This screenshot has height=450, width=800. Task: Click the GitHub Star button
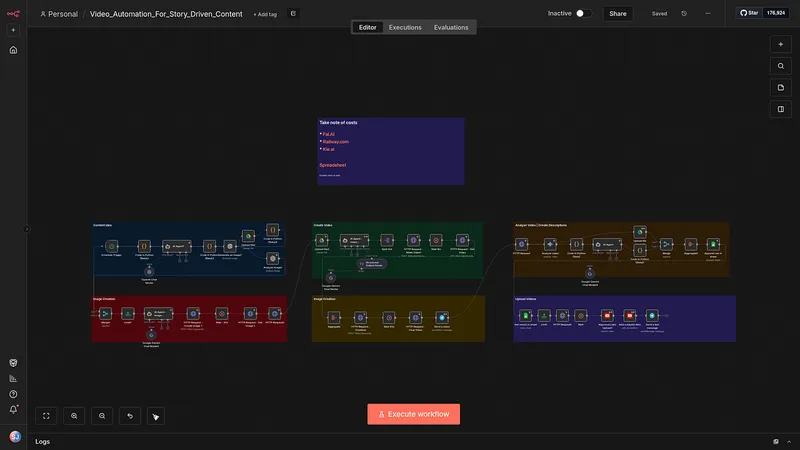pyautogui.click(x=749, y=13)
